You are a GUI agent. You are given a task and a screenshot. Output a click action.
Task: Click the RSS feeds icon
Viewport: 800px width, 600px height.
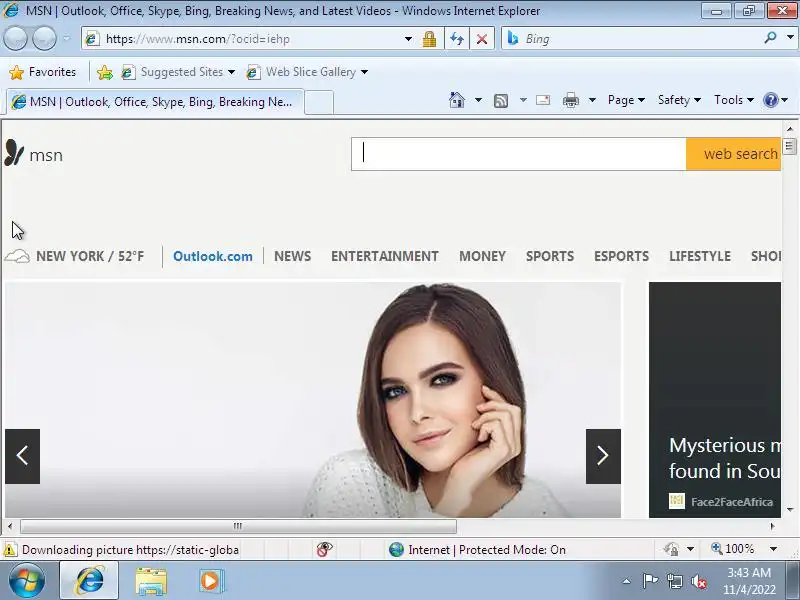click(501, 101)
